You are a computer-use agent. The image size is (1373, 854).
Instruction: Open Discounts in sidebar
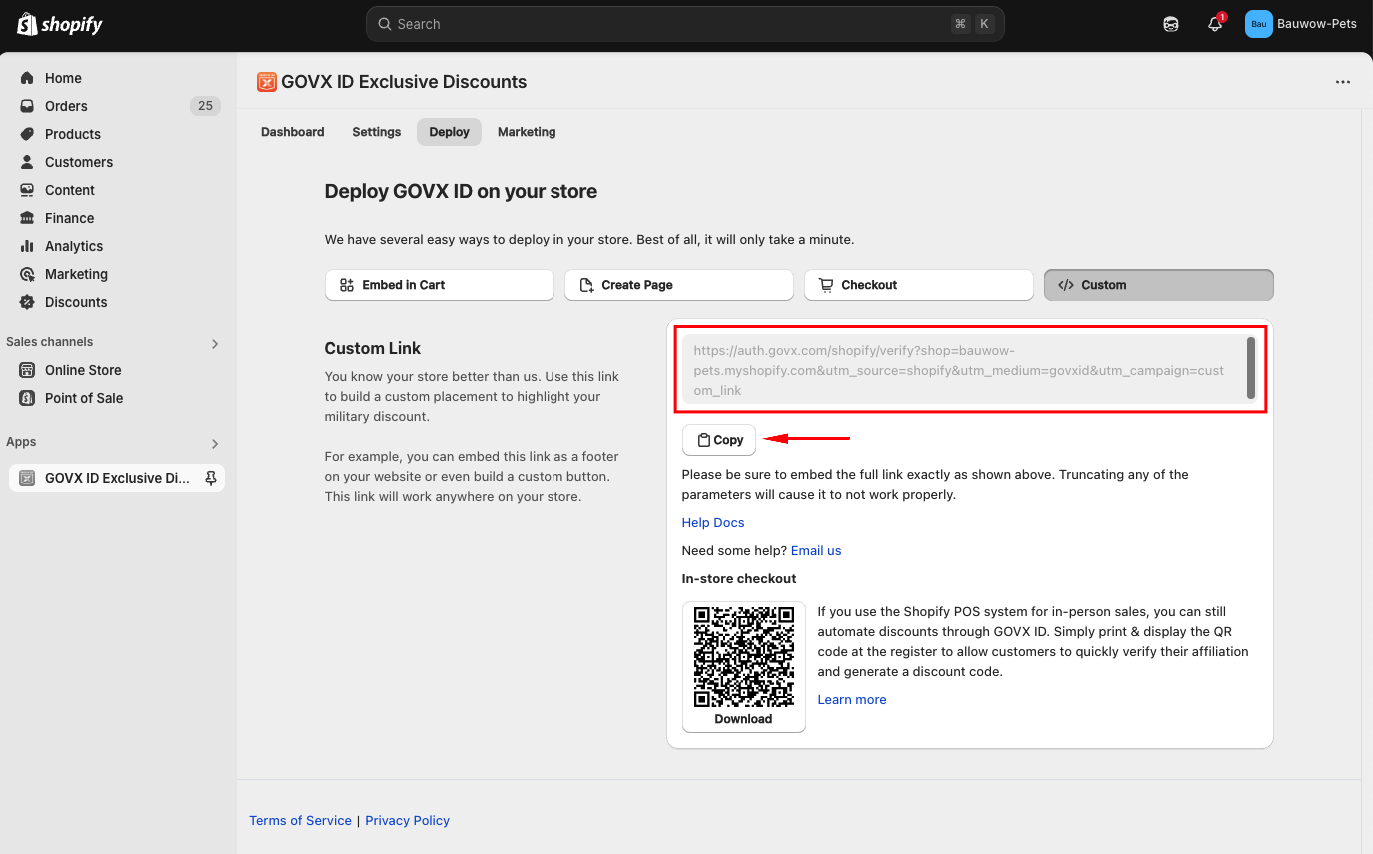click(x=76, y=302)
